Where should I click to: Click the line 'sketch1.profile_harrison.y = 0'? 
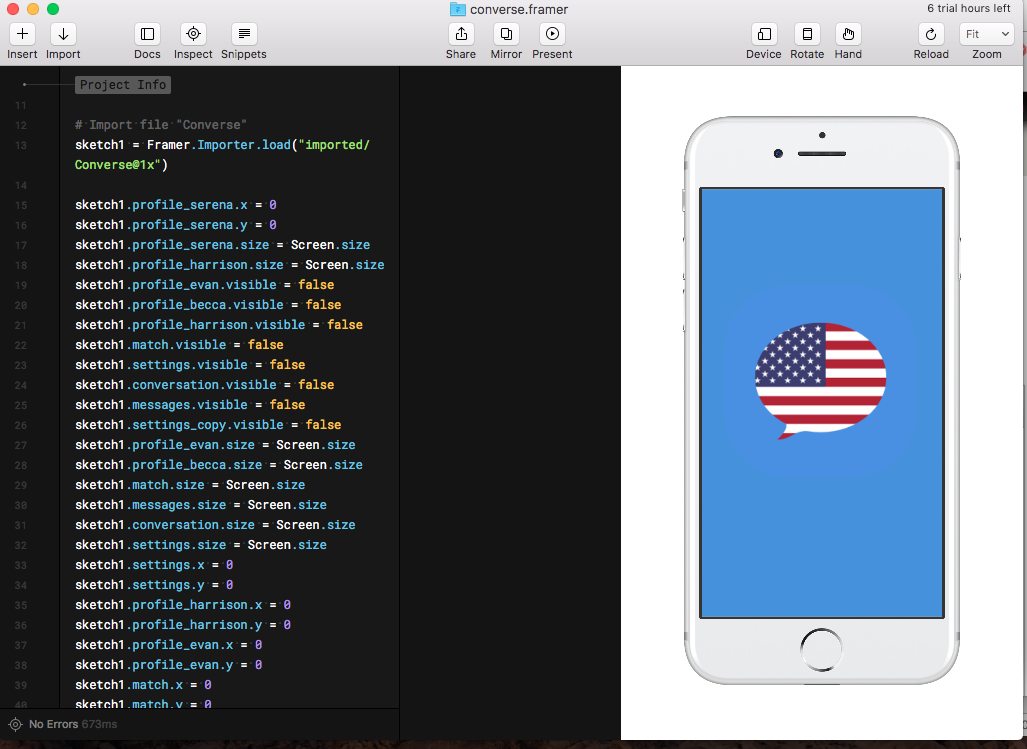[183, 625]
